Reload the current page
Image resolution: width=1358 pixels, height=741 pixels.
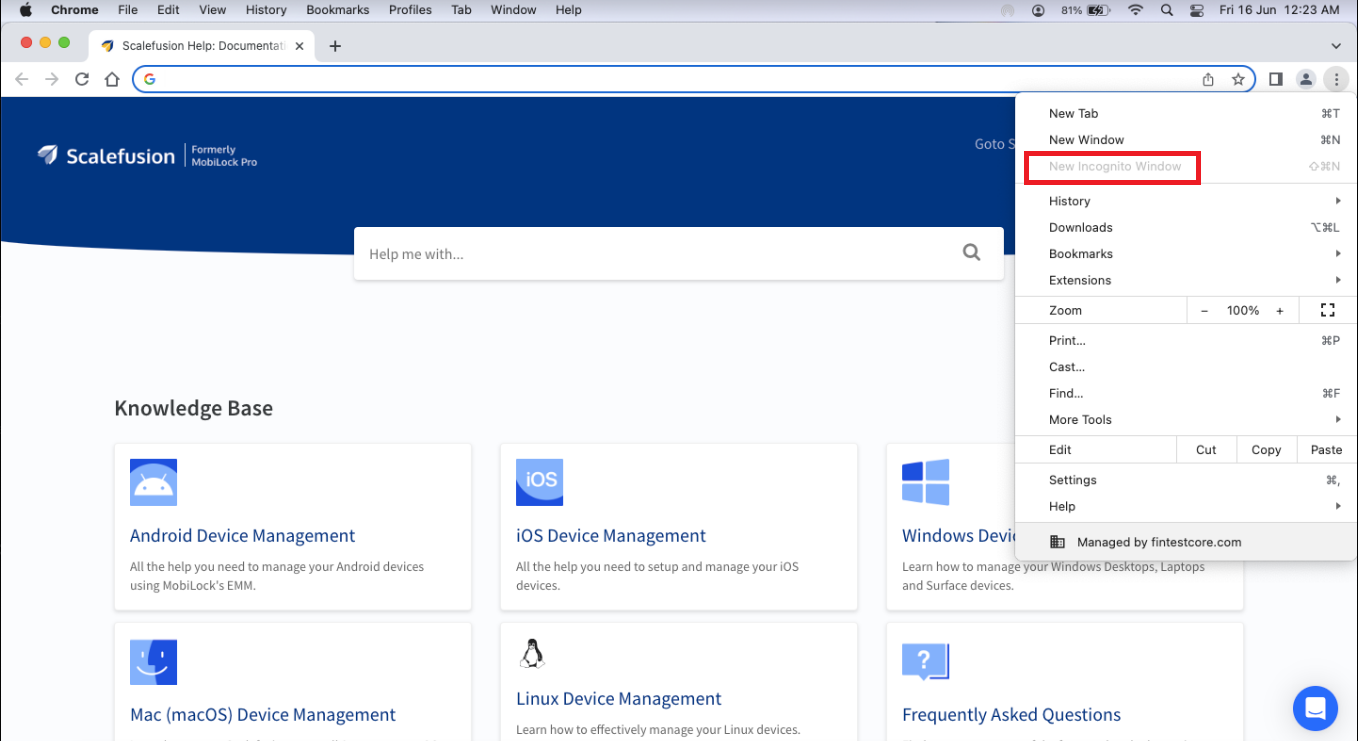coord(82,79)
